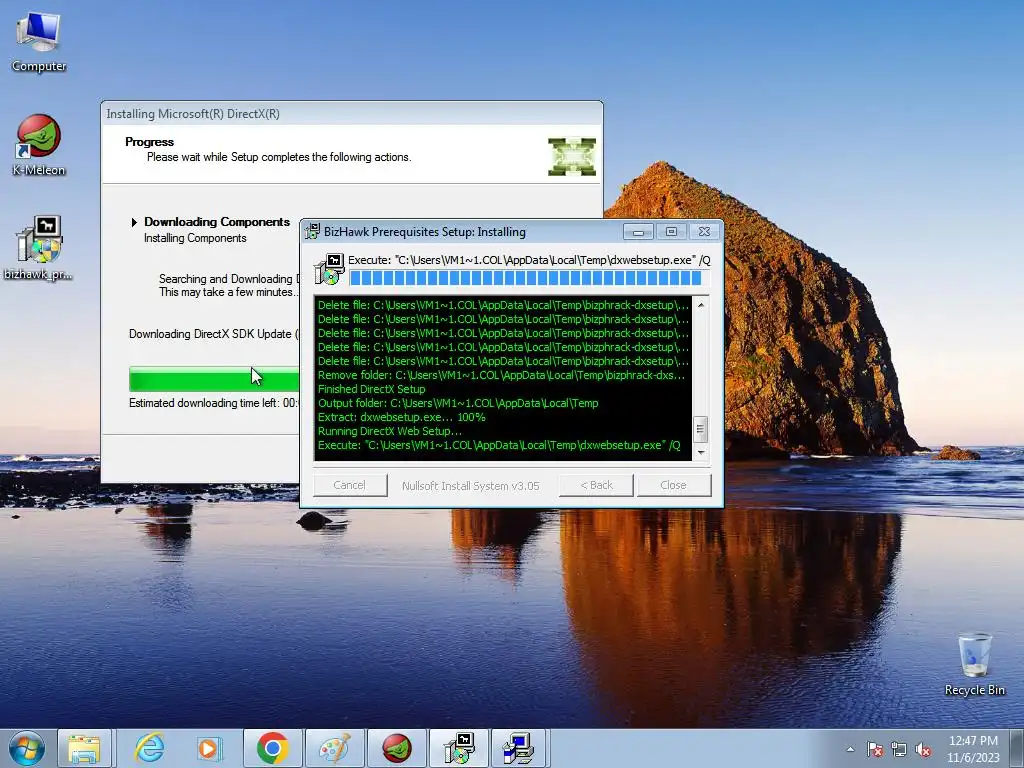Click the Downloading Components arrow marker
Image resolution: width=1024 pixels, height=768 pixels.
pos(134,222)
